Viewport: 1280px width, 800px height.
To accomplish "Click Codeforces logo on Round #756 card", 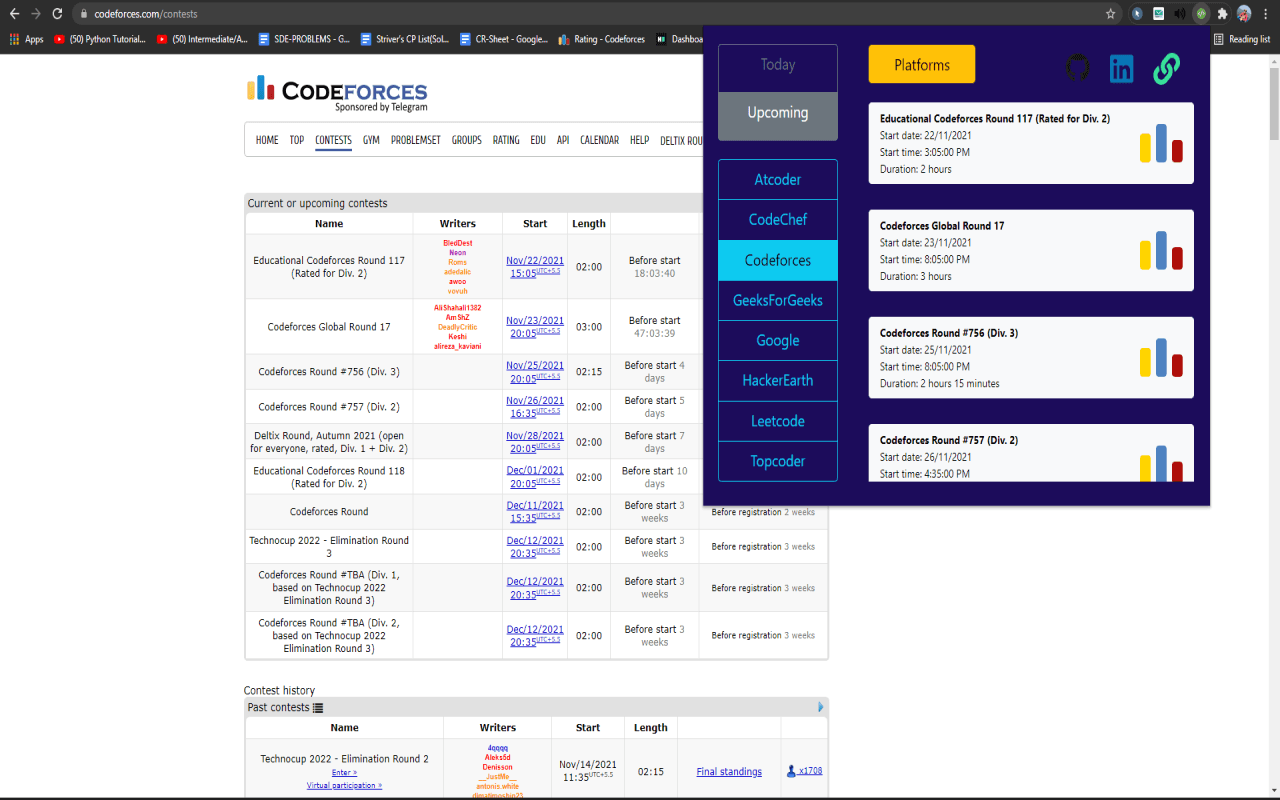I will 1161,357.
